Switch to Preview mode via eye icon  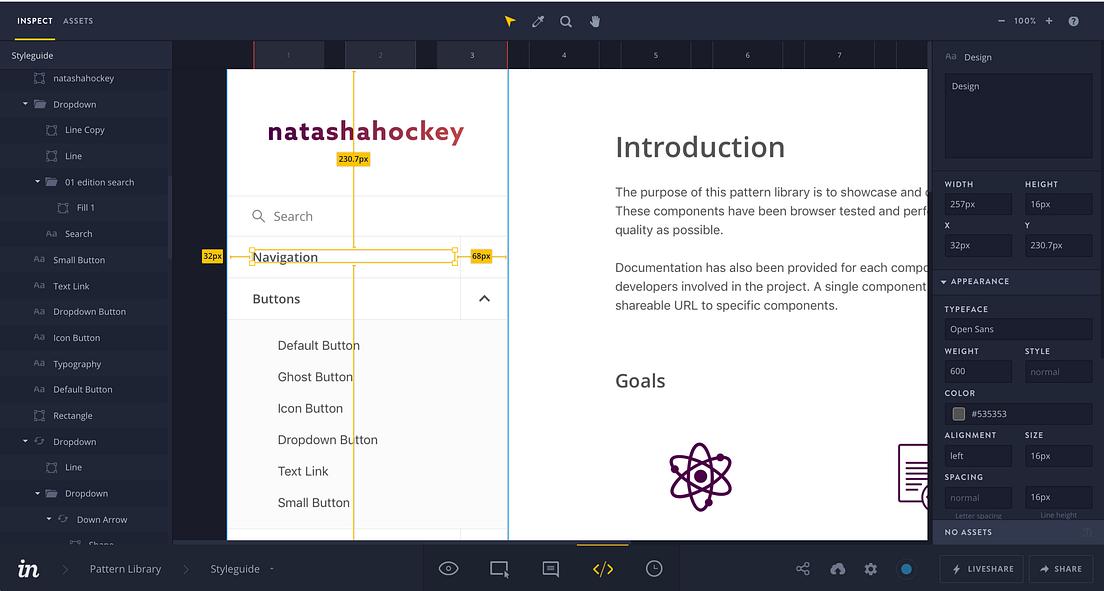pos(448,568)
